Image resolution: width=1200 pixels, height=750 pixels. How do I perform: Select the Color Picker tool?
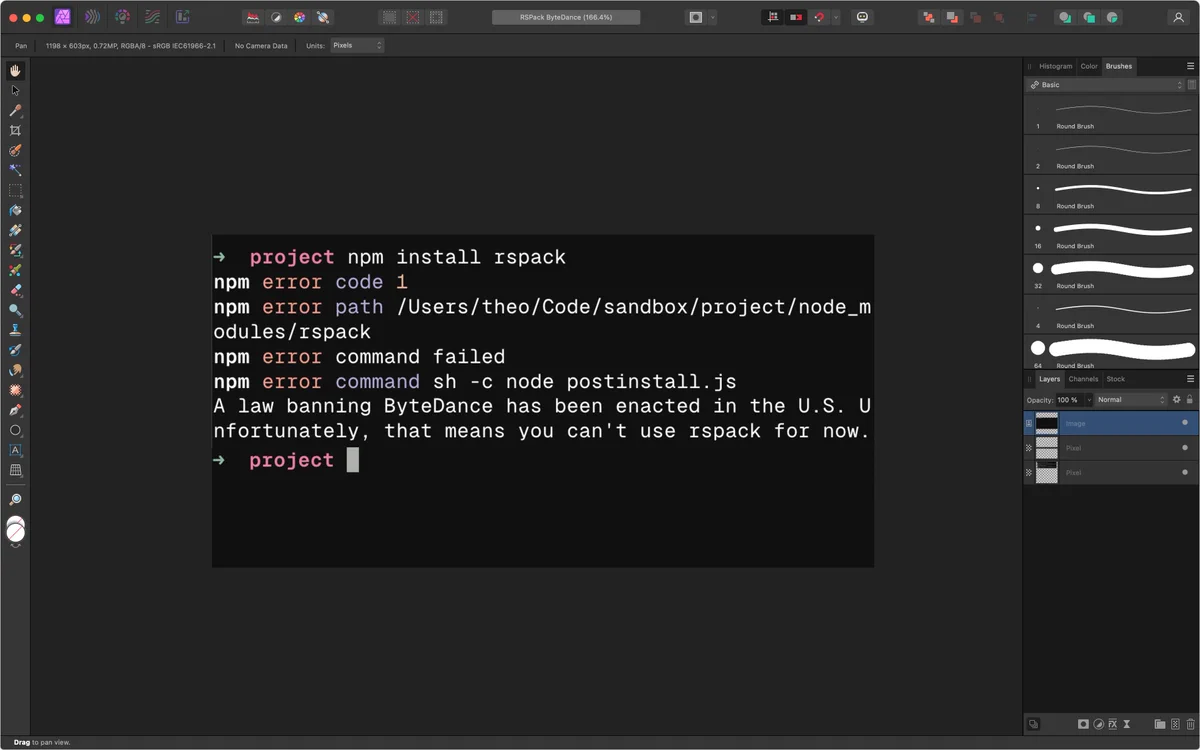tap(15, 110)
